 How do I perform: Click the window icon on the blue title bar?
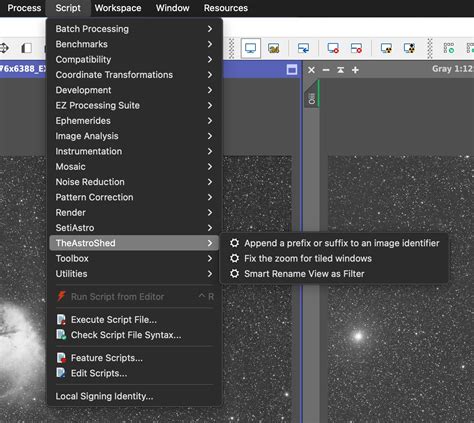(x=292, y=70)
